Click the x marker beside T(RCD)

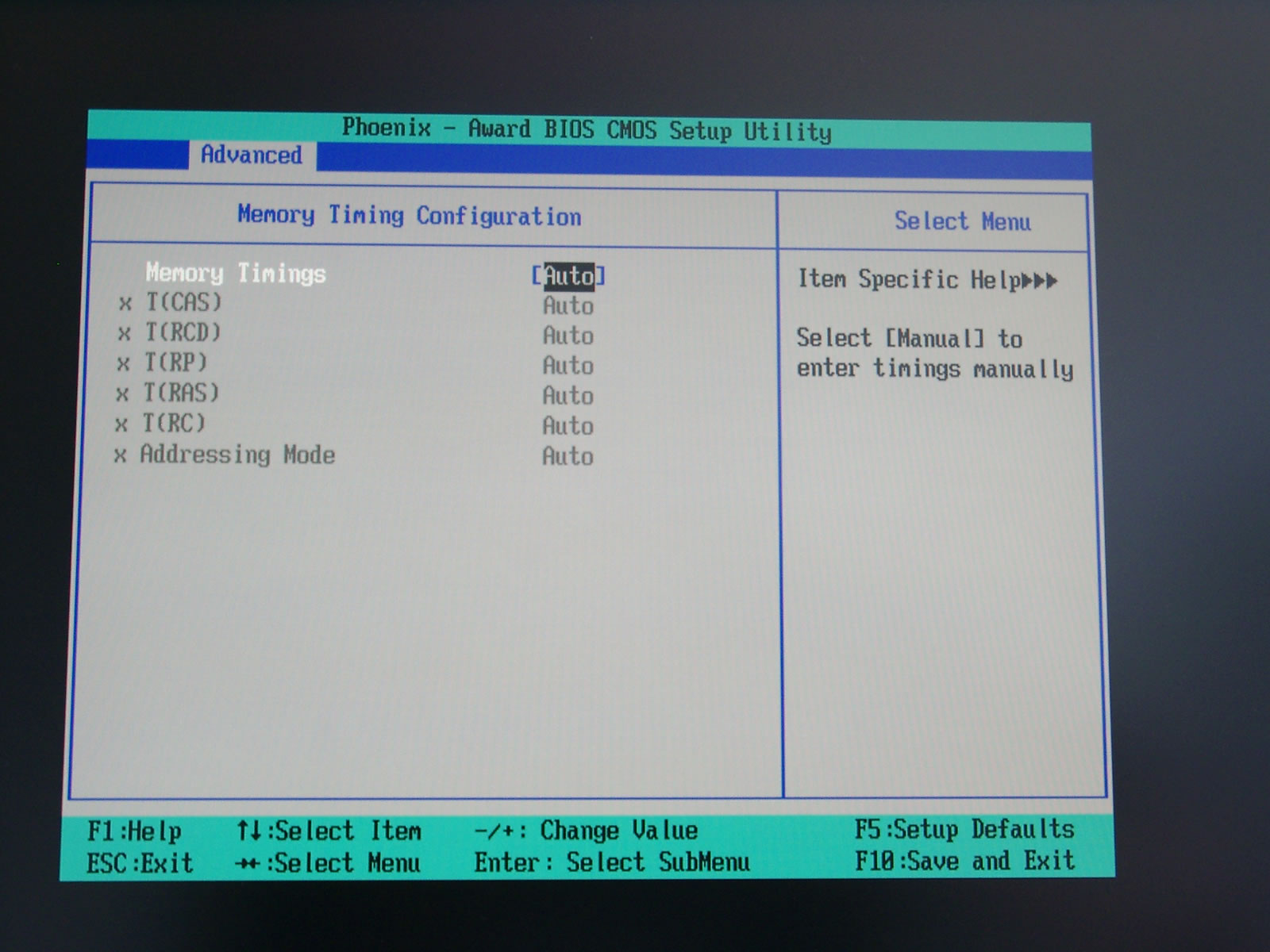pyautogui.click(x=124, y=334)
